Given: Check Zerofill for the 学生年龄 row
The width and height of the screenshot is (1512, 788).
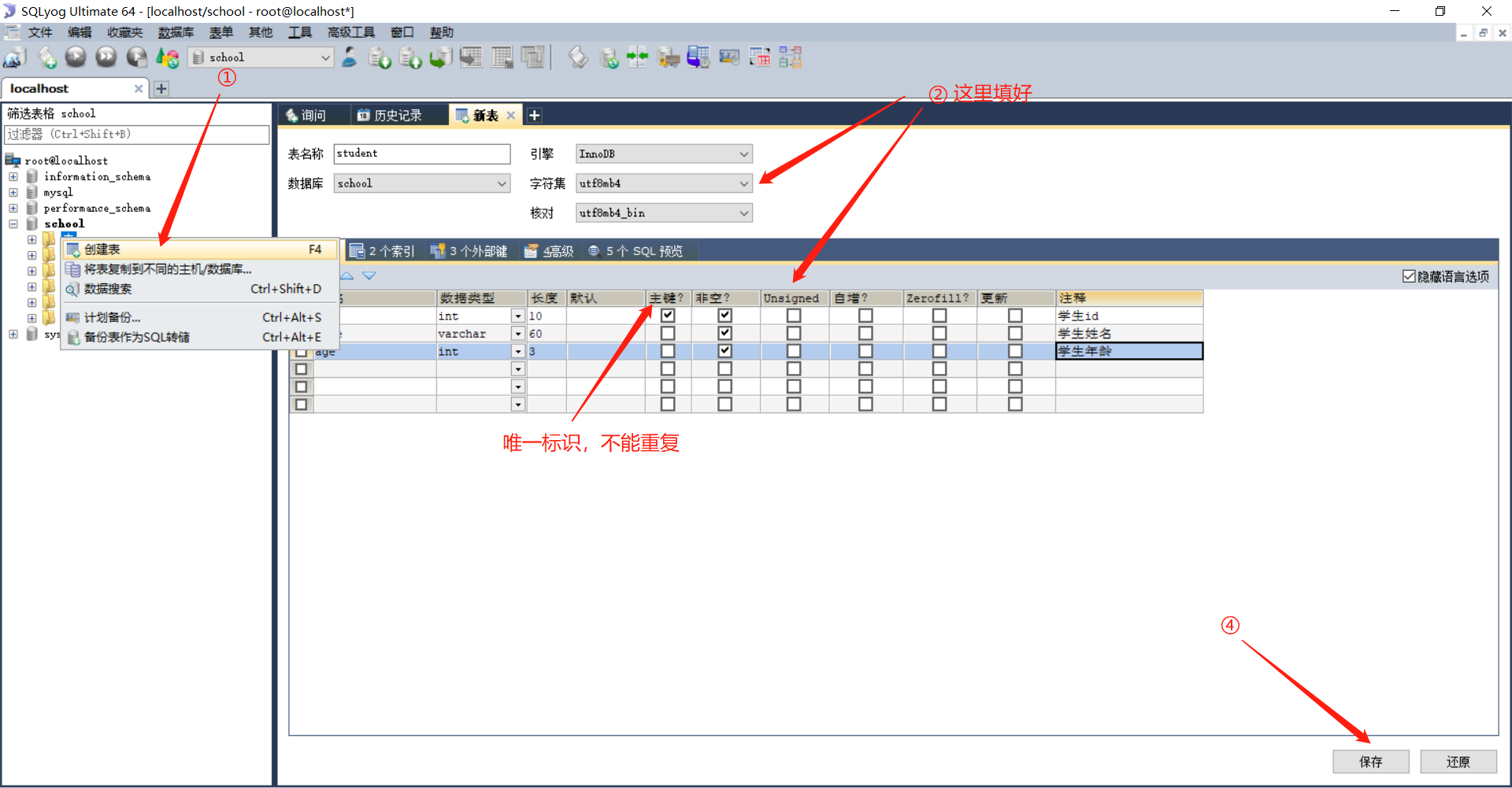Looking at the screenshot, I should (x=939, y=351).
